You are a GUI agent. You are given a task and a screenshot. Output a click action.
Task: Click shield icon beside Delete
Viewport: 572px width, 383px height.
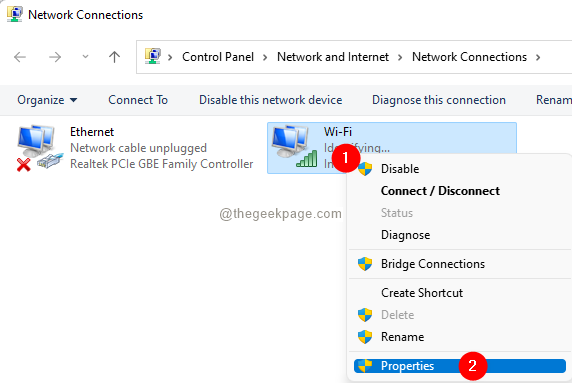pyautogui.click(x=365, y=315)
